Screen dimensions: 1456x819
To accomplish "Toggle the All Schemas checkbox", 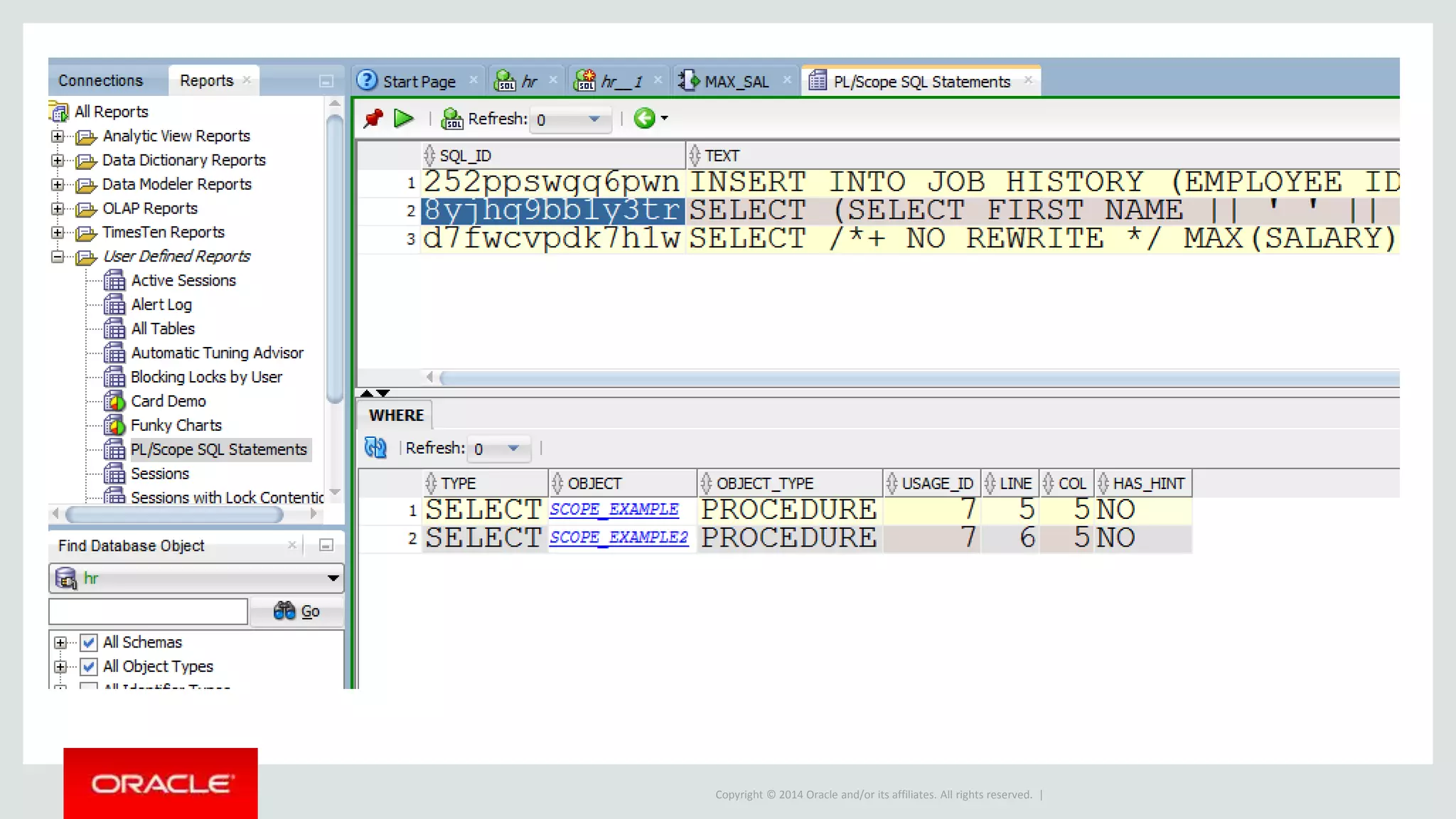I will click(x=88, y=643).
